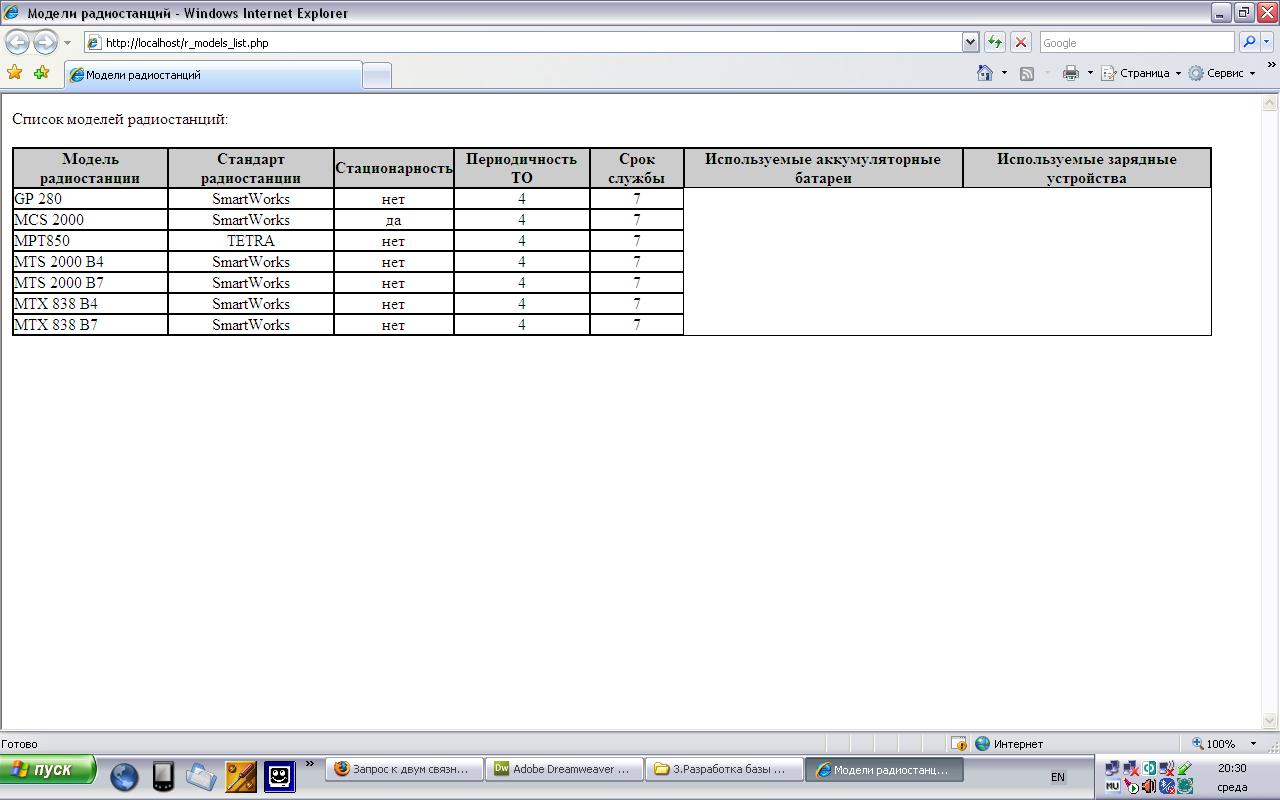Click the address bar with localhost URL
This screenshot has height=800, width=1280.
[522, 43]
